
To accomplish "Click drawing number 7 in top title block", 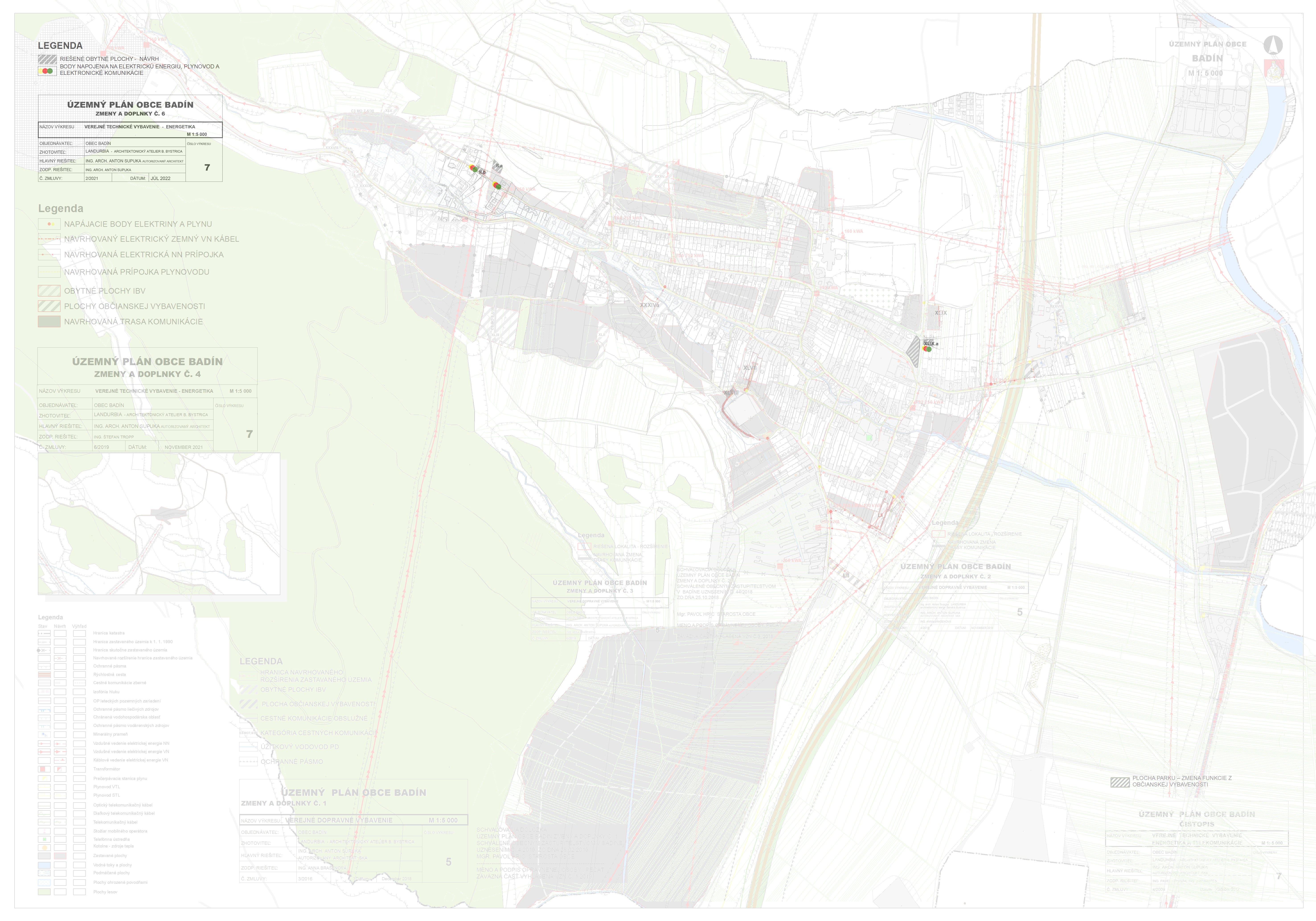I will (207, 167).
